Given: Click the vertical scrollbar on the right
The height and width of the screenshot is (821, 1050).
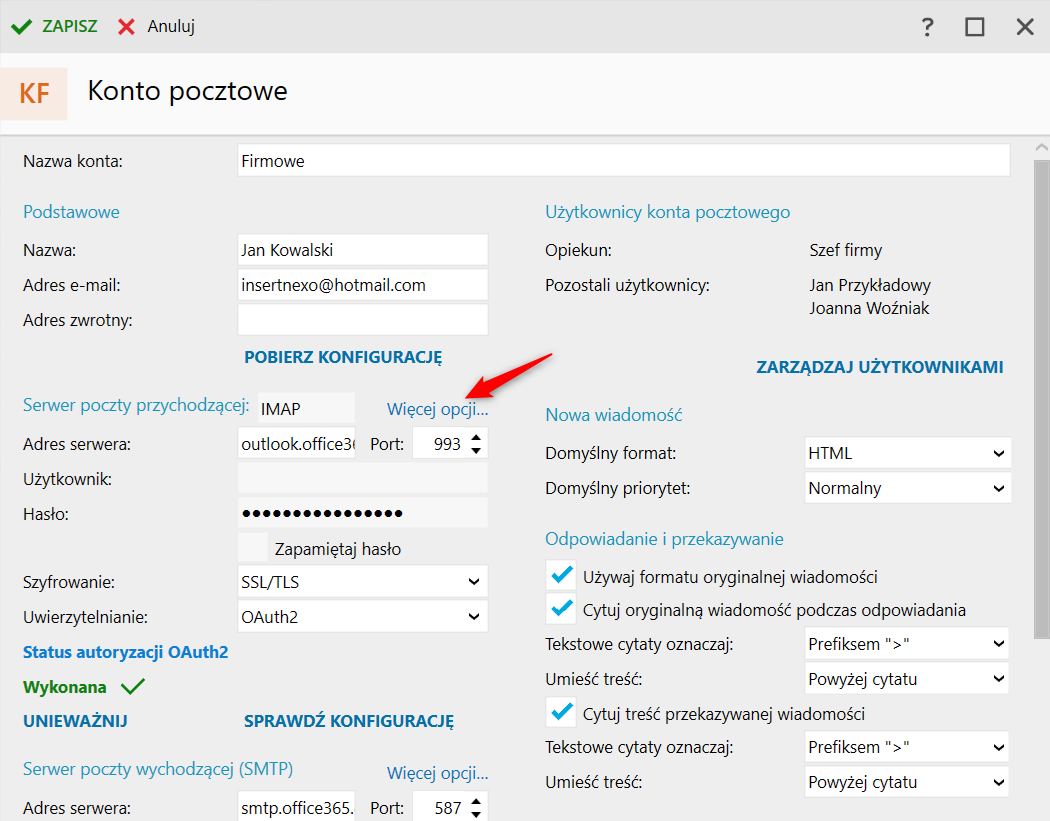Looking at the screenshot, I should click(1040, 400).
